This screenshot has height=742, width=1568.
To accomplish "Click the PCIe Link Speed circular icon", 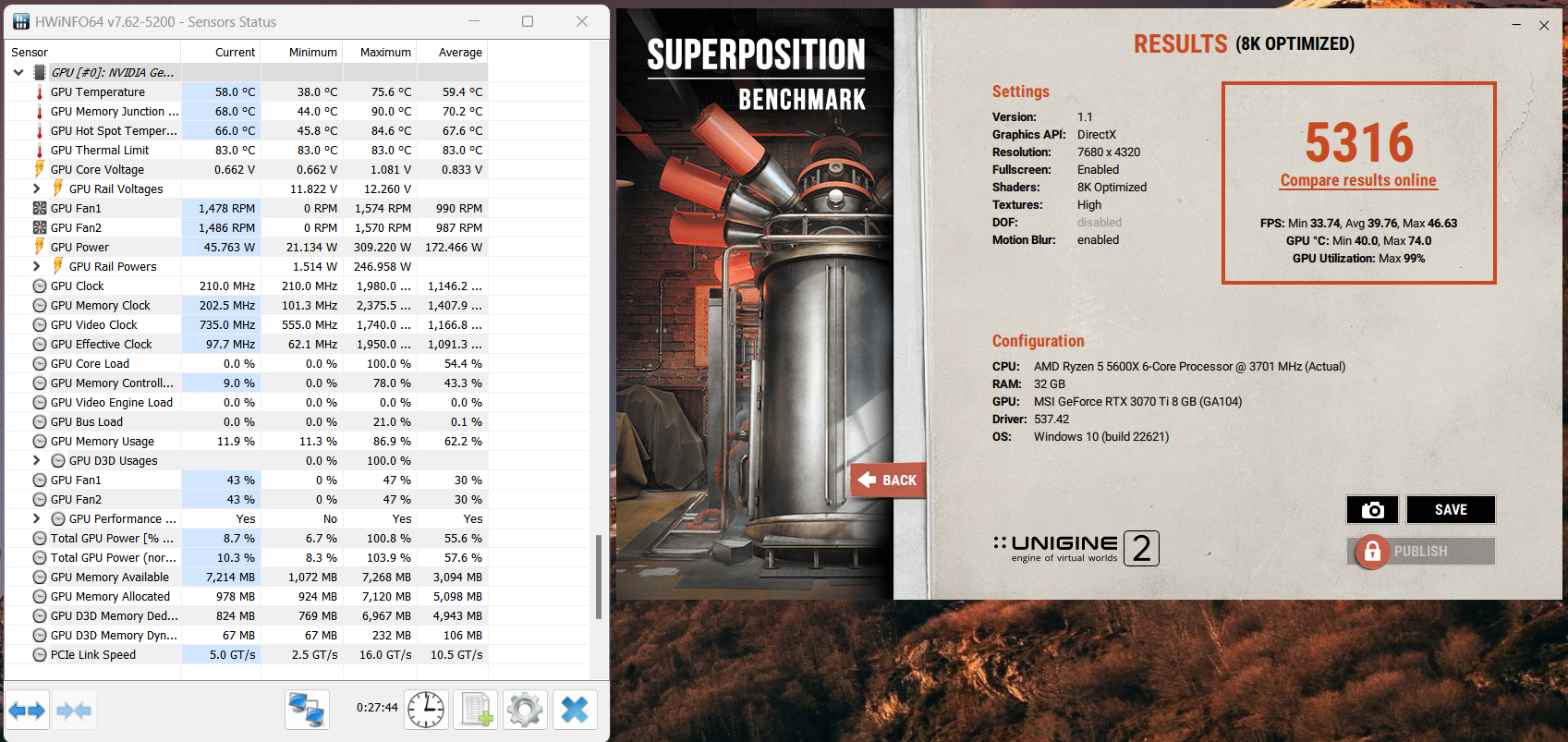I will pos(39,654).
